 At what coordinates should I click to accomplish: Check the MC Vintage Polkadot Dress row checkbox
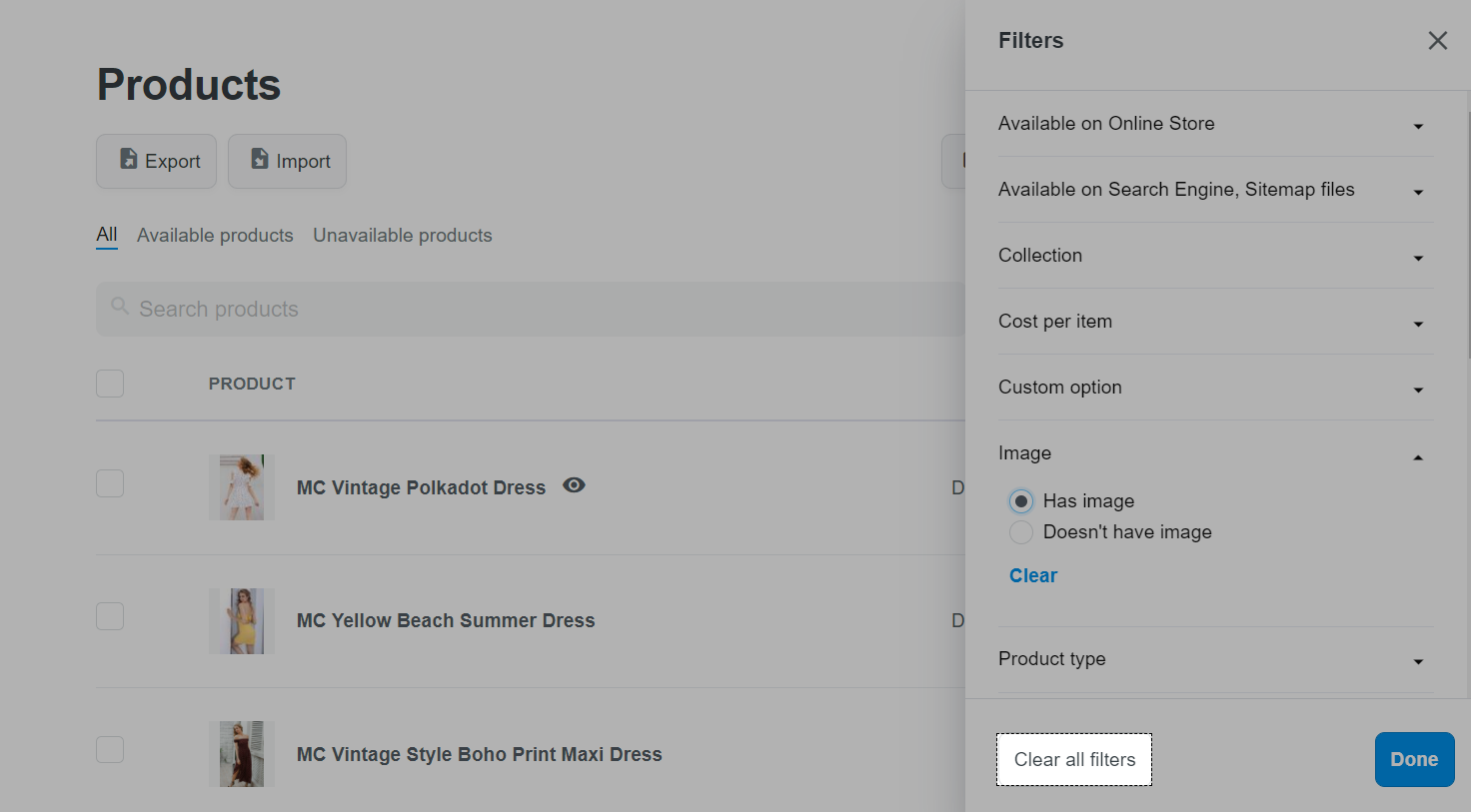click(x=110, y=483)
